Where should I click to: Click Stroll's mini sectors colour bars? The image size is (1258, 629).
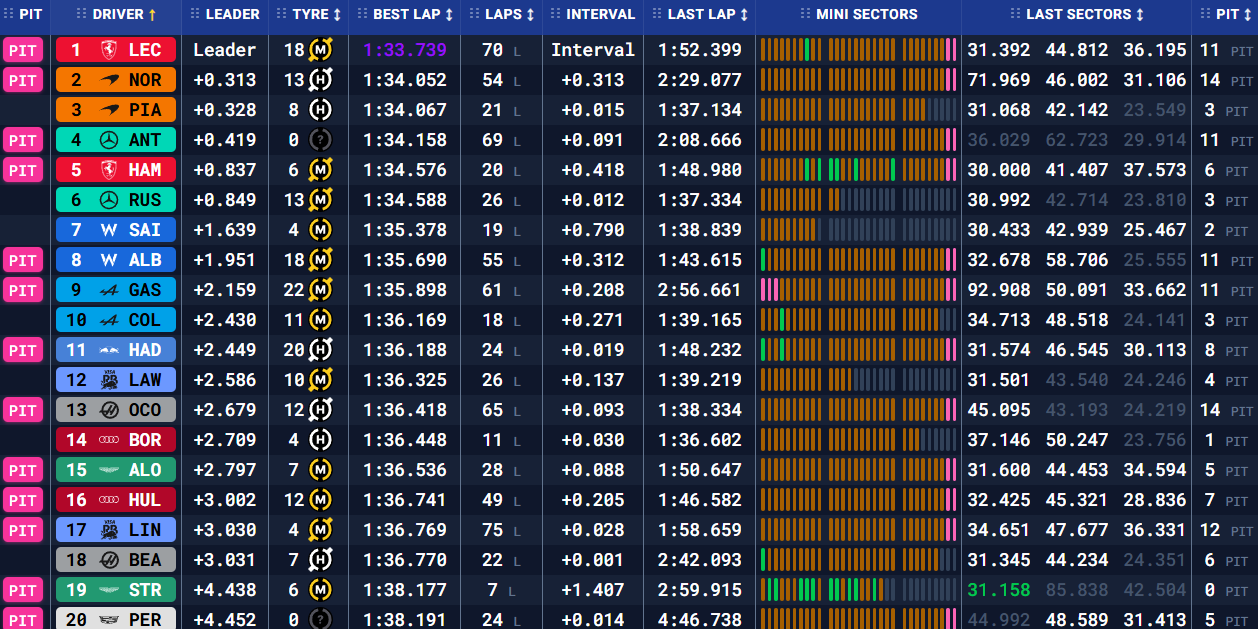858,590
